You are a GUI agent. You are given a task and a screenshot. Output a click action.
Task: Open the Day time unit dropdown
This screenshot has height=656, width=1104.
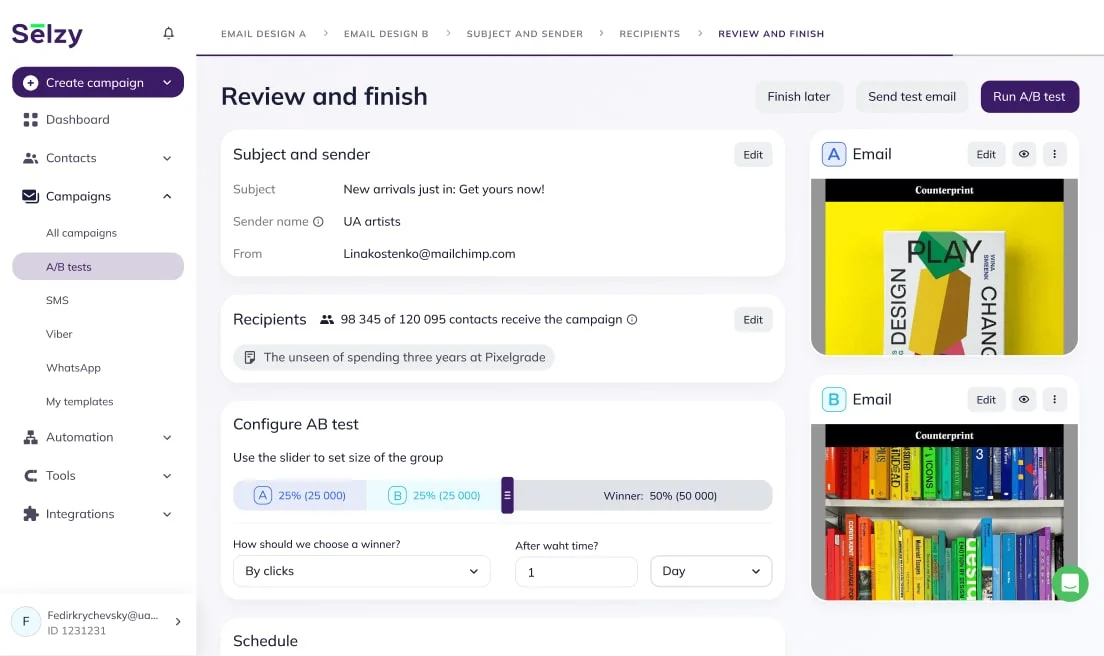(x=711, y=571)
